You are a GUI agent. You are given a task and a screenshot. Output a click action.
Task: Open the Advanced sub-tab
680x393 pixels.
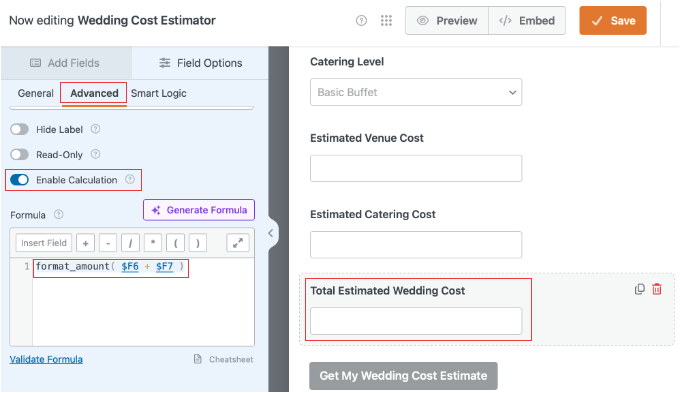(94, 93)
